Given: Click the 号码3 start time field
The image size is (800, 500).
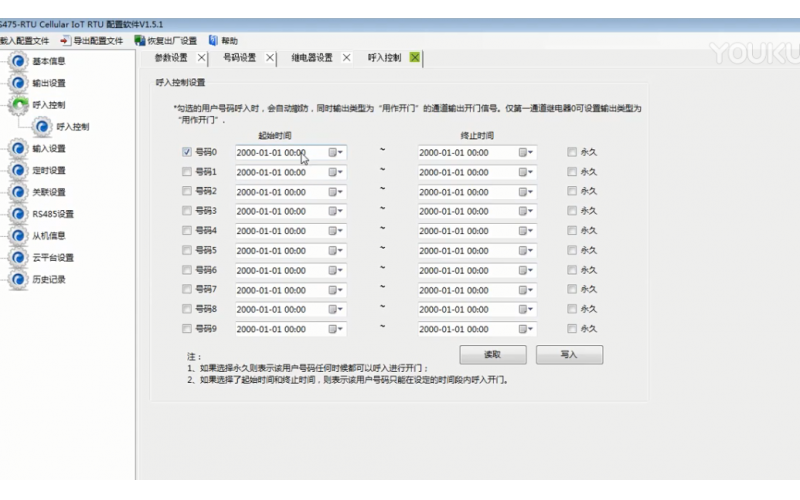Looking at the screenshot, I should (x=290, y=211).
